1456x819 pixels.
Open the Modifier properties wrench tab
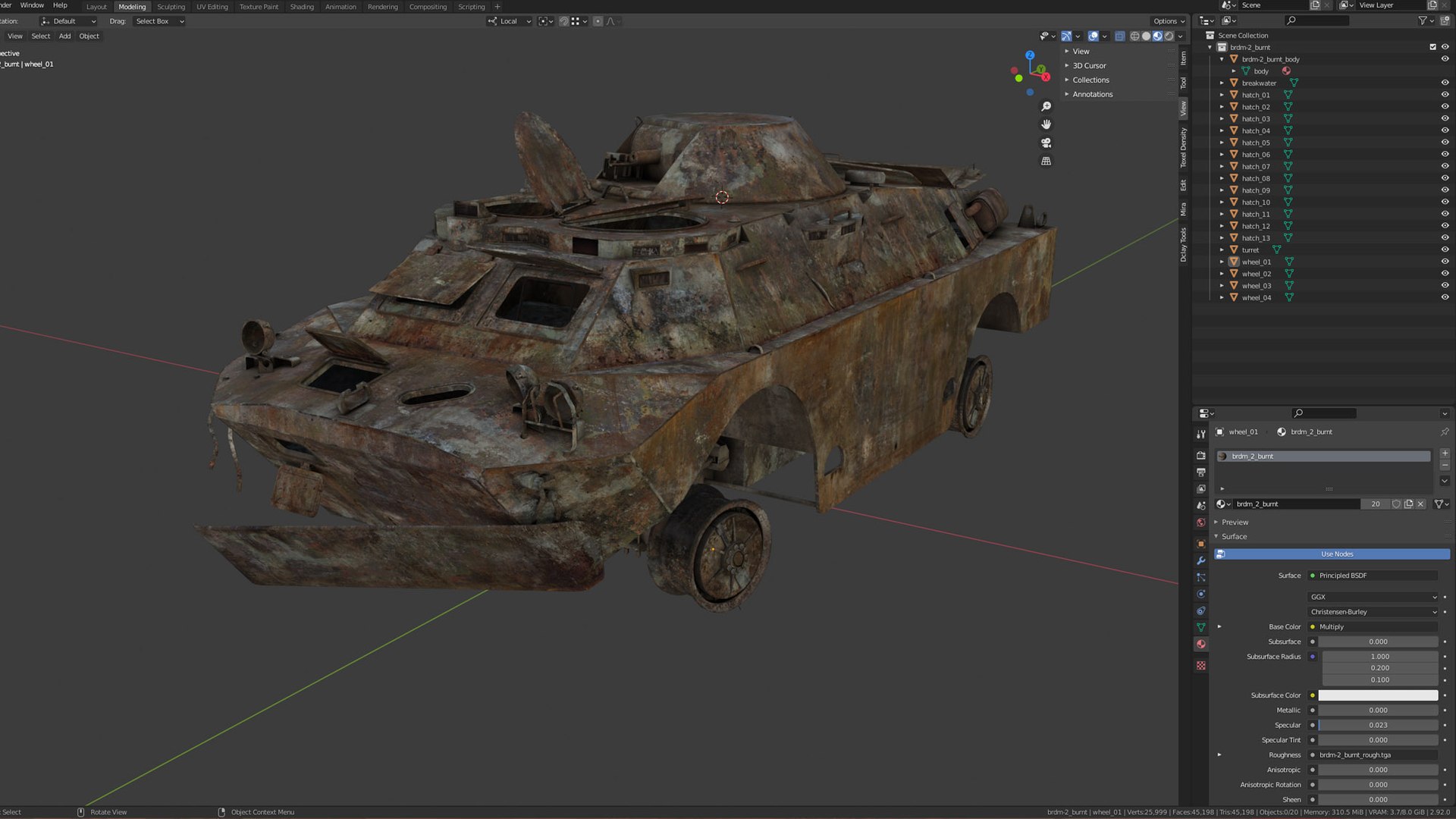[x=1201, y=560]
